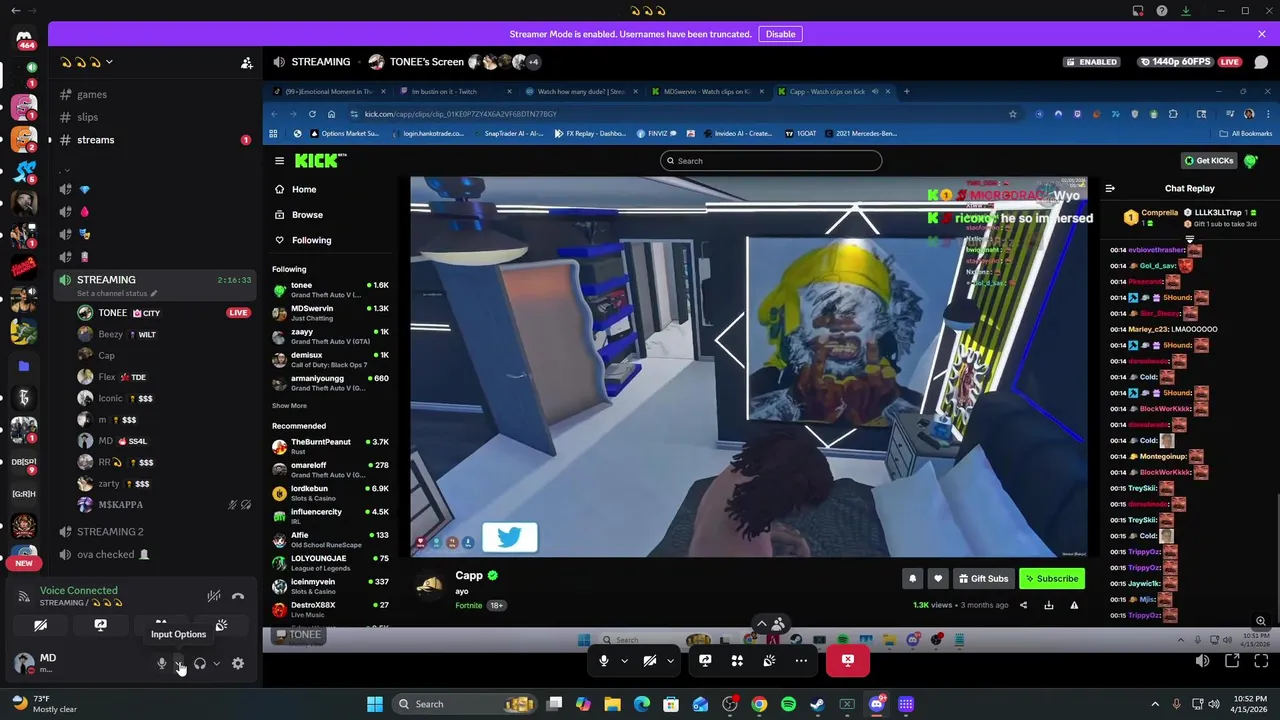Collapse the Chat Replay panel
This screenshot has height=720, width=1280.
tap(1110, 188)
